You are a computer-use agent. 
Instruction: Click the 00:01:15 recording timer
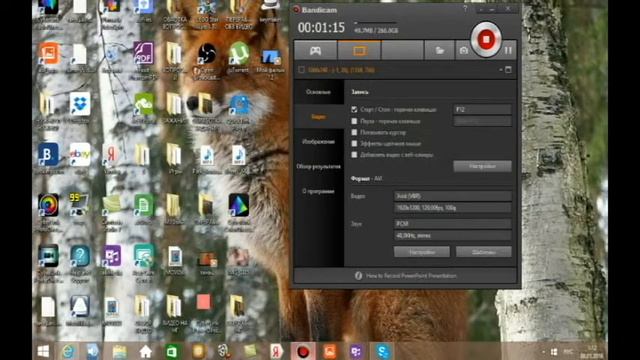pos(321,28)
